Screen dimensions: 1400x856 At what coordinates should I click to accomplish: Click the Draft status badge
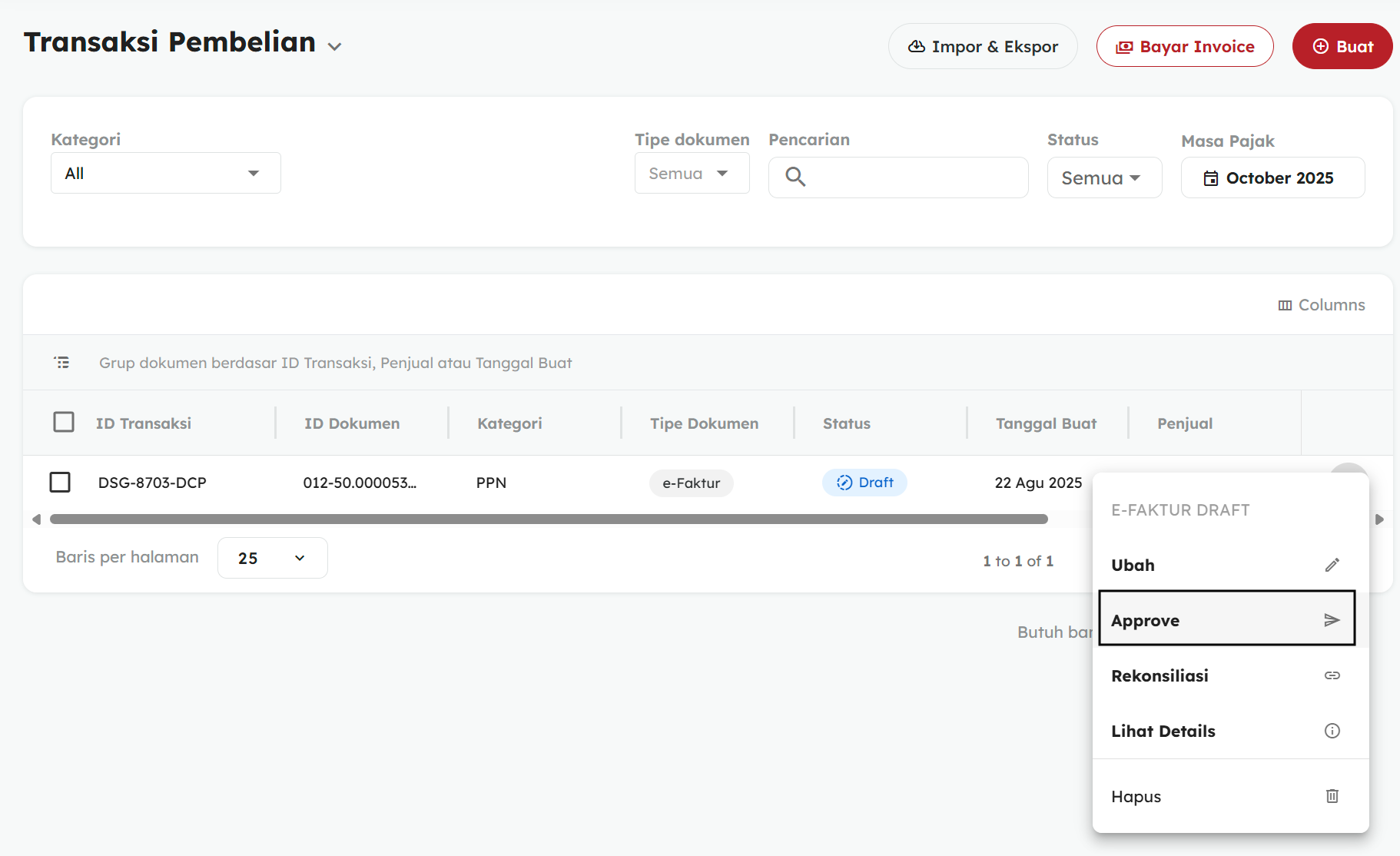pos(864,483)
